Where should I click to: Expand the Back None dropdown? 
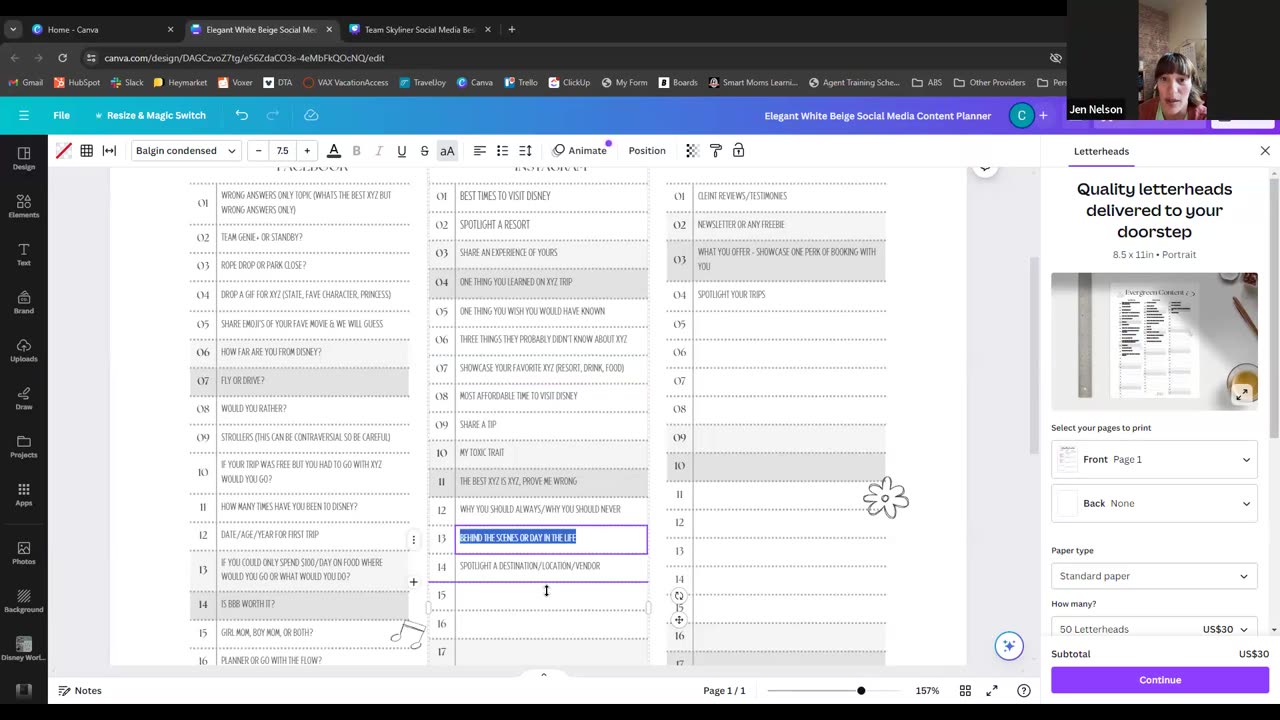click(x=1155, y=503)
